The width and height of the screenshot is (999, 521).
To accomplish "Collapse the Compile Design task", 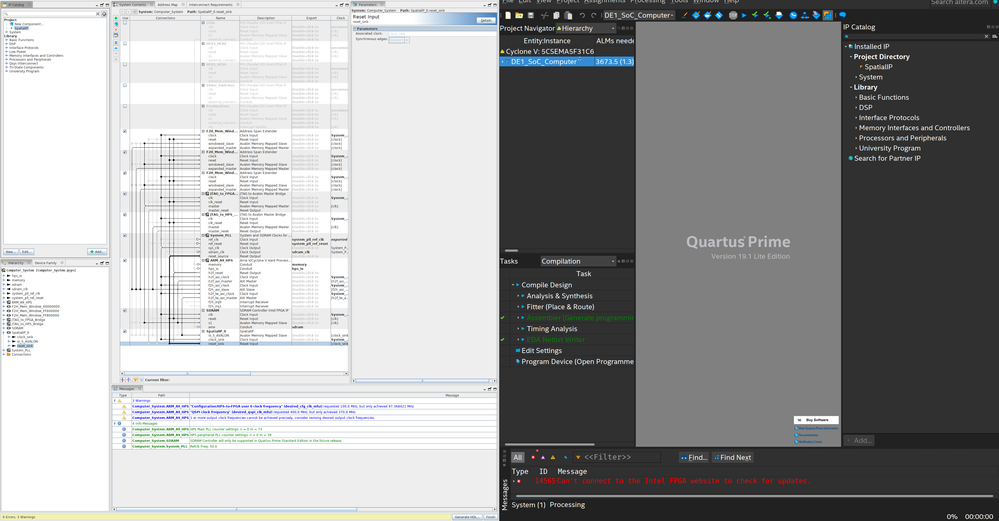I will click(x=513, y=285).
